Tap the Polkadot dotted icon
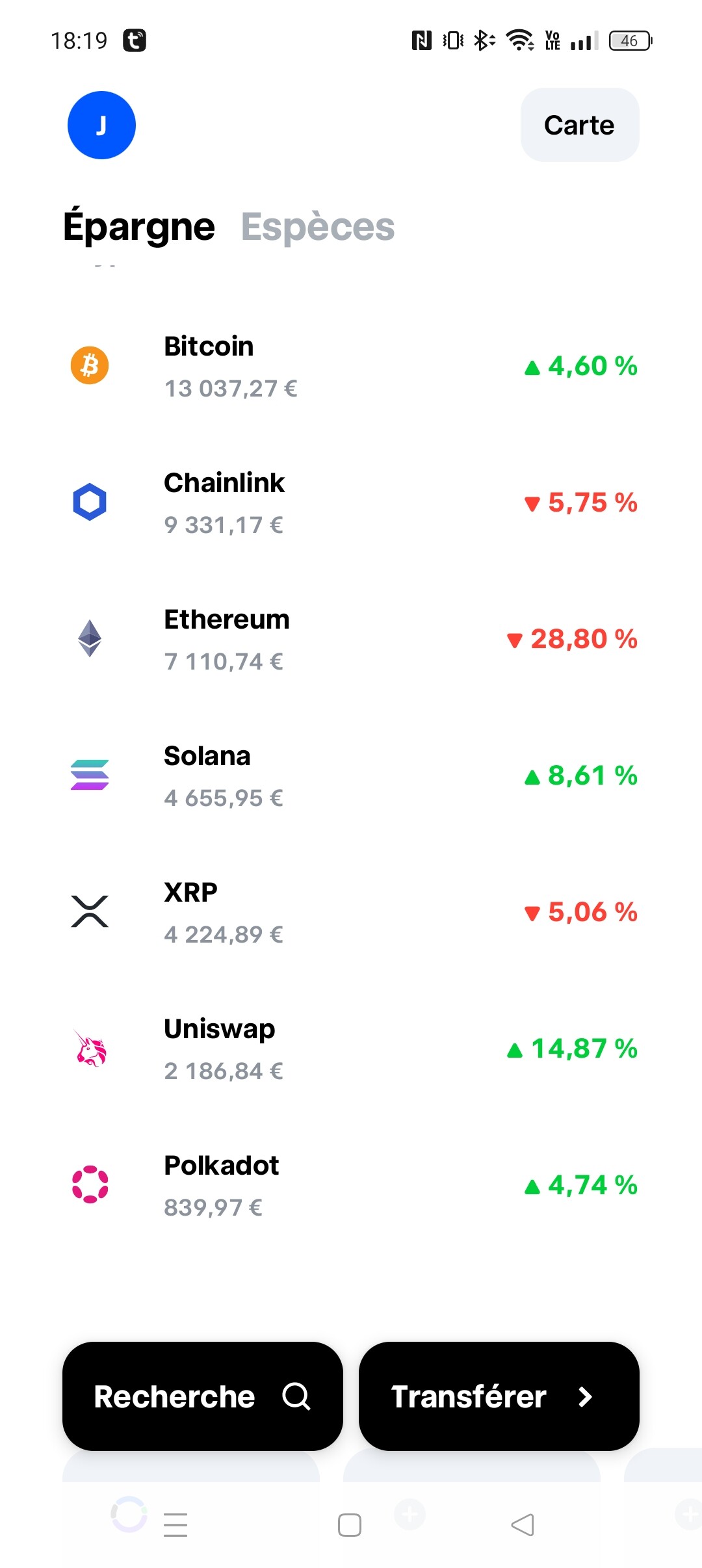The width and height of the screenshot is (702, 1568). pos(90,1184)
